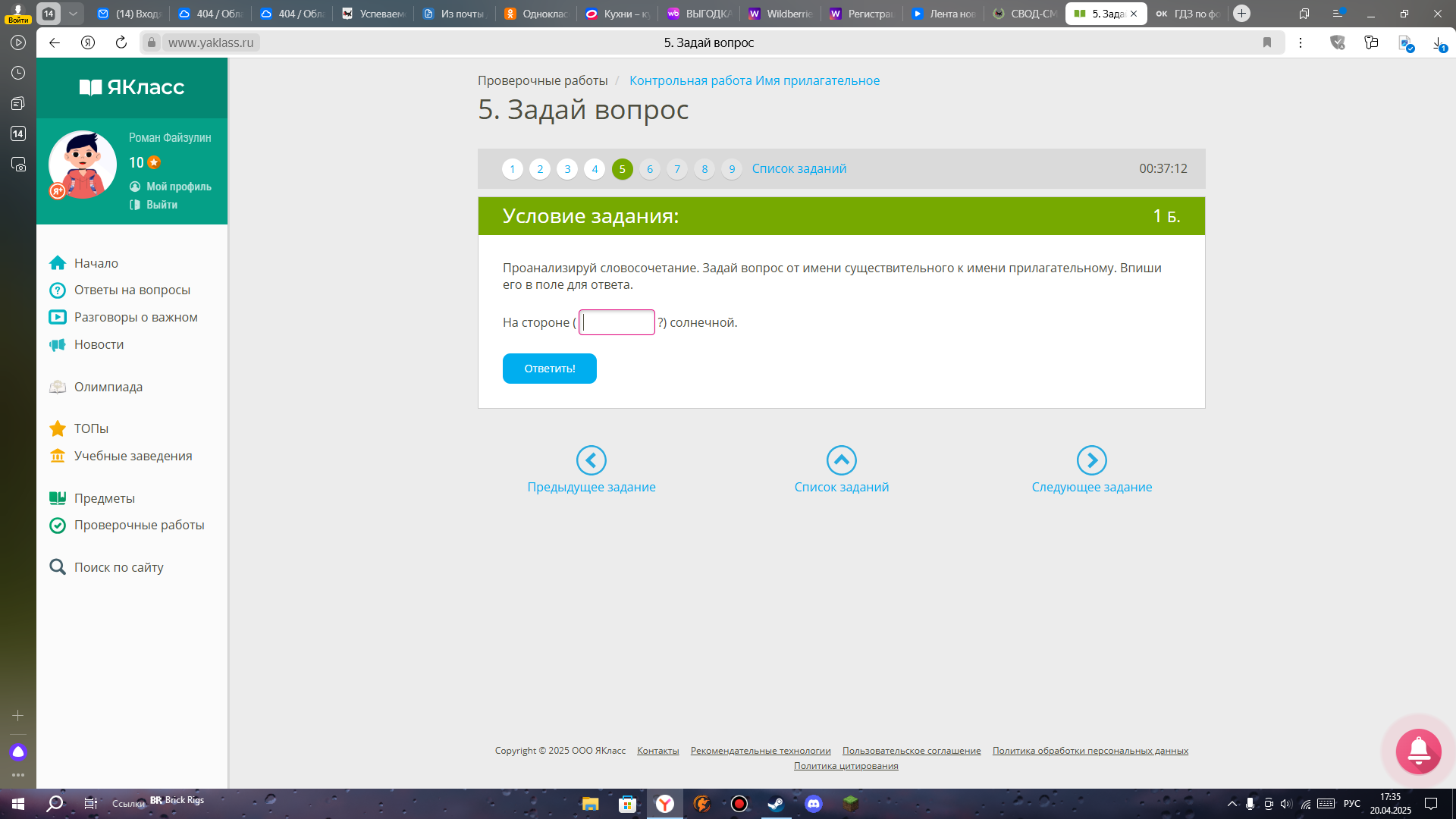Open Мой профиль link

178,187
